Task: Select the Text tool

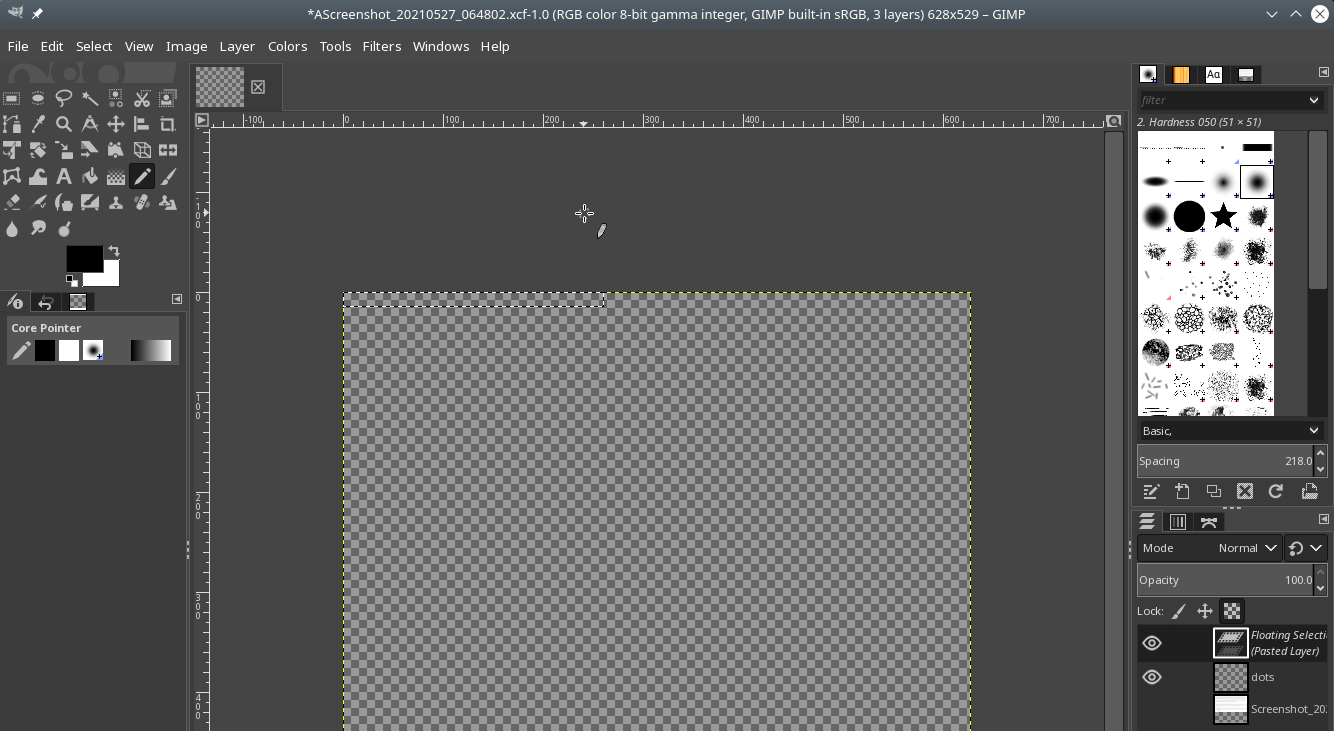Action: [64, 176]
